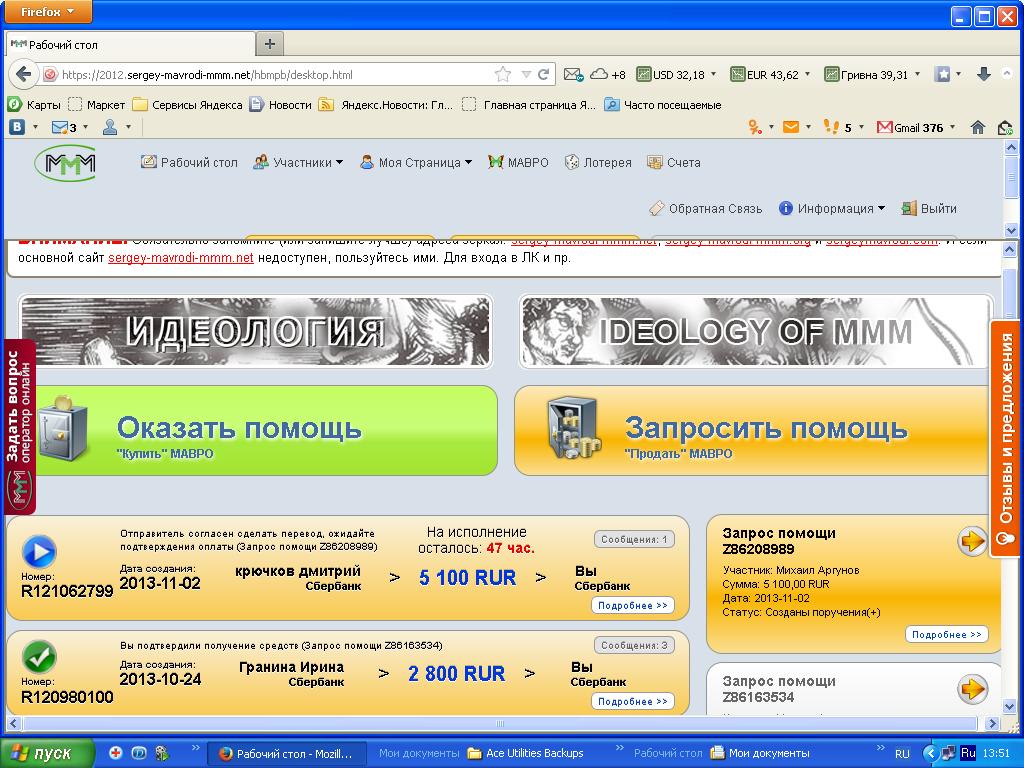Open IDEOLOGY OF MMM banner
The width and height of the screenshot is (1024, 768).
(x=756, y=332)
